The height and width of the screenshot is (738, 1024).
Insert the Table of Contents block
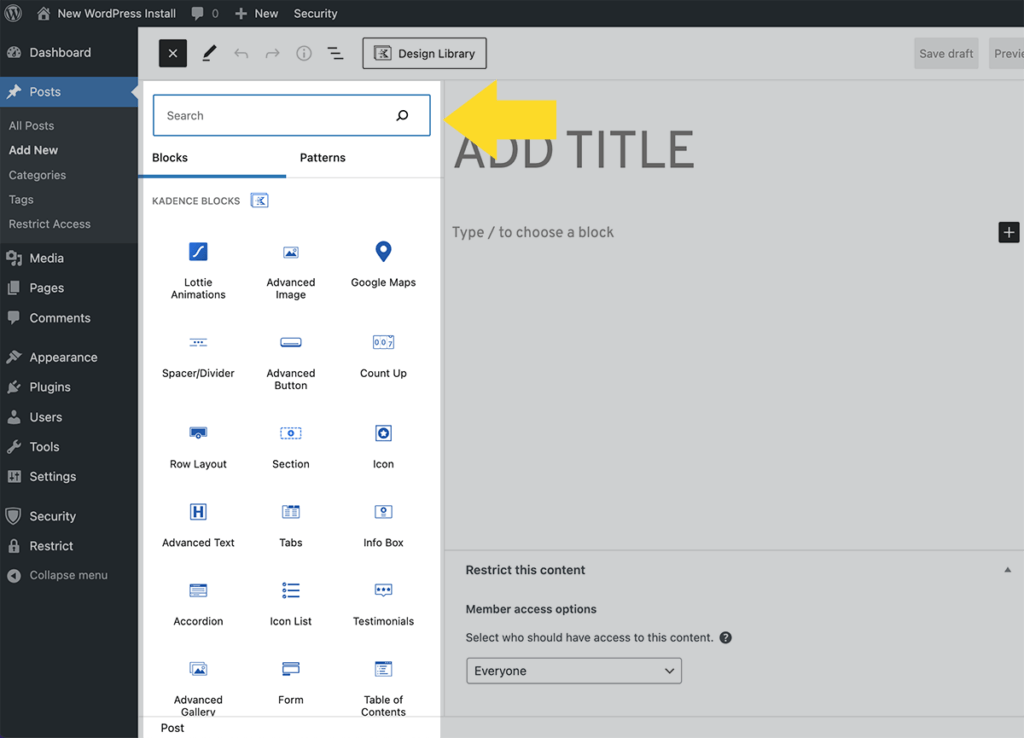(383, 687)
